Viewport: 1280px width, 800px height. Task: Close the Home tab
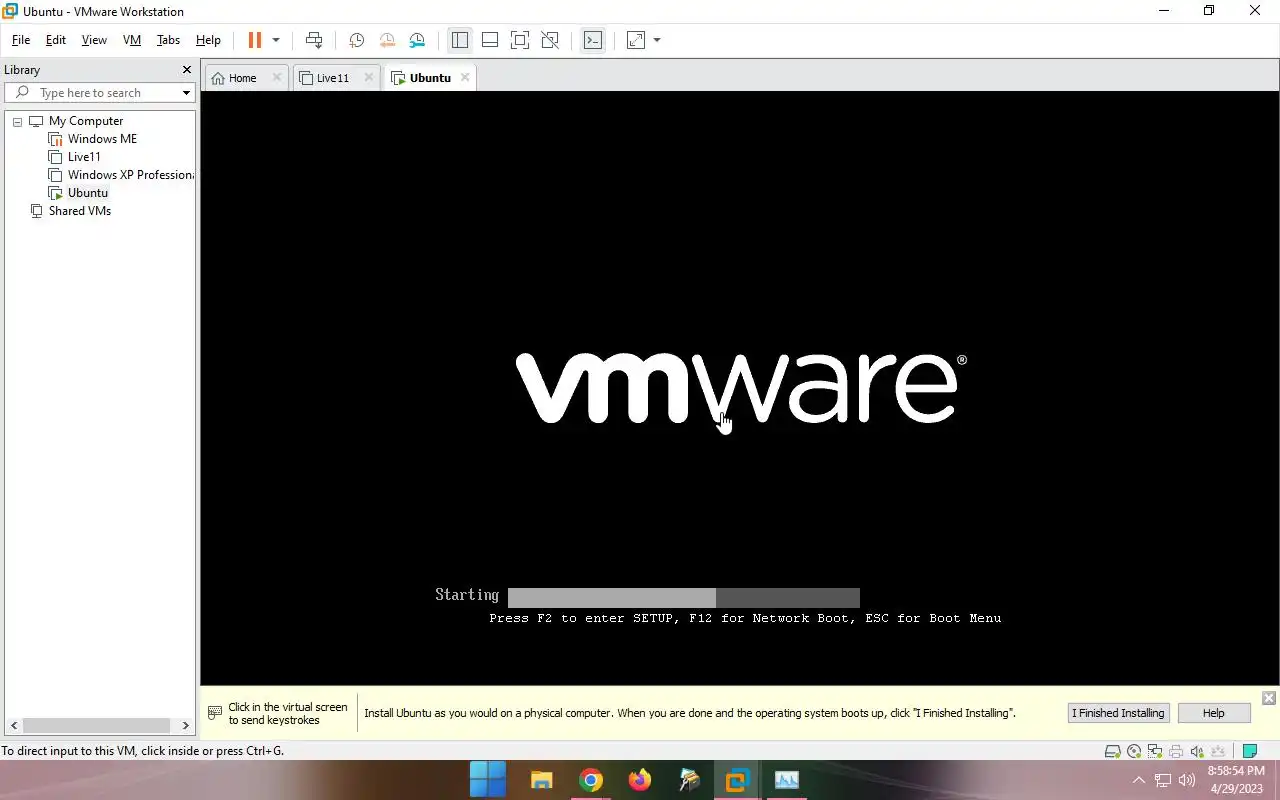(277, 77)
